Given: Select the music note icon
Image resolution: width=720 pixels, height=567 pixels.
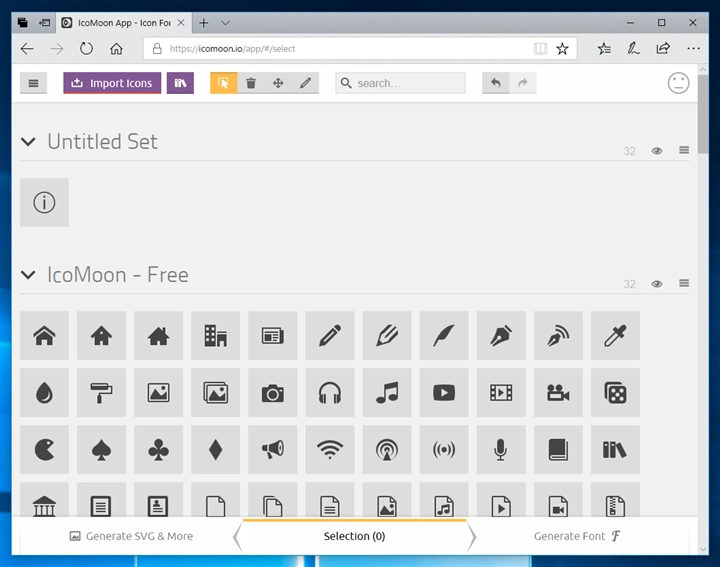Looking at the screenshot, I should tap(387, 393).
